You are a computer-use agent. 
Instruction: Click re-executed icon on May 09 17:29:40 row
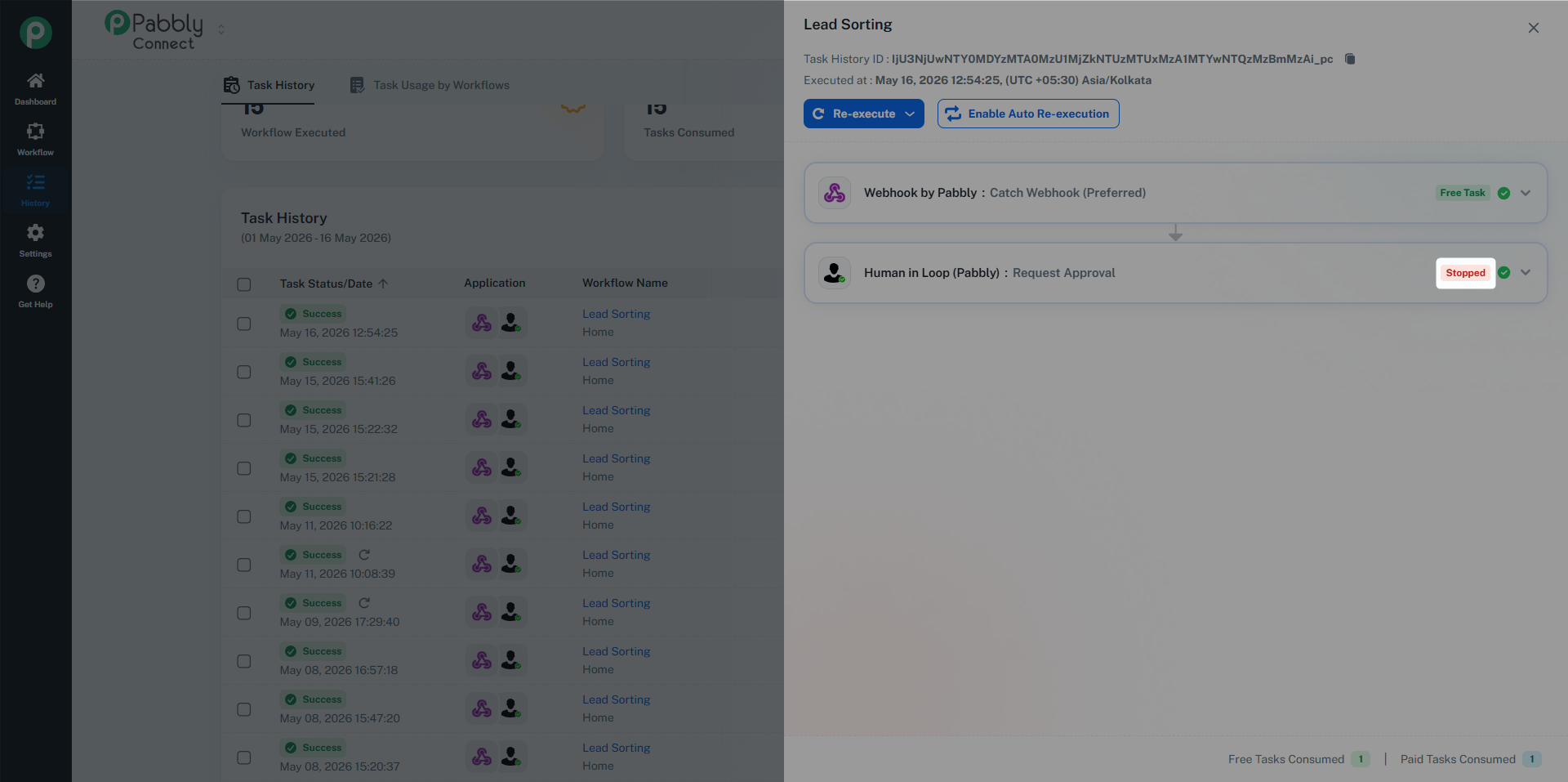(x=364, y=603)
